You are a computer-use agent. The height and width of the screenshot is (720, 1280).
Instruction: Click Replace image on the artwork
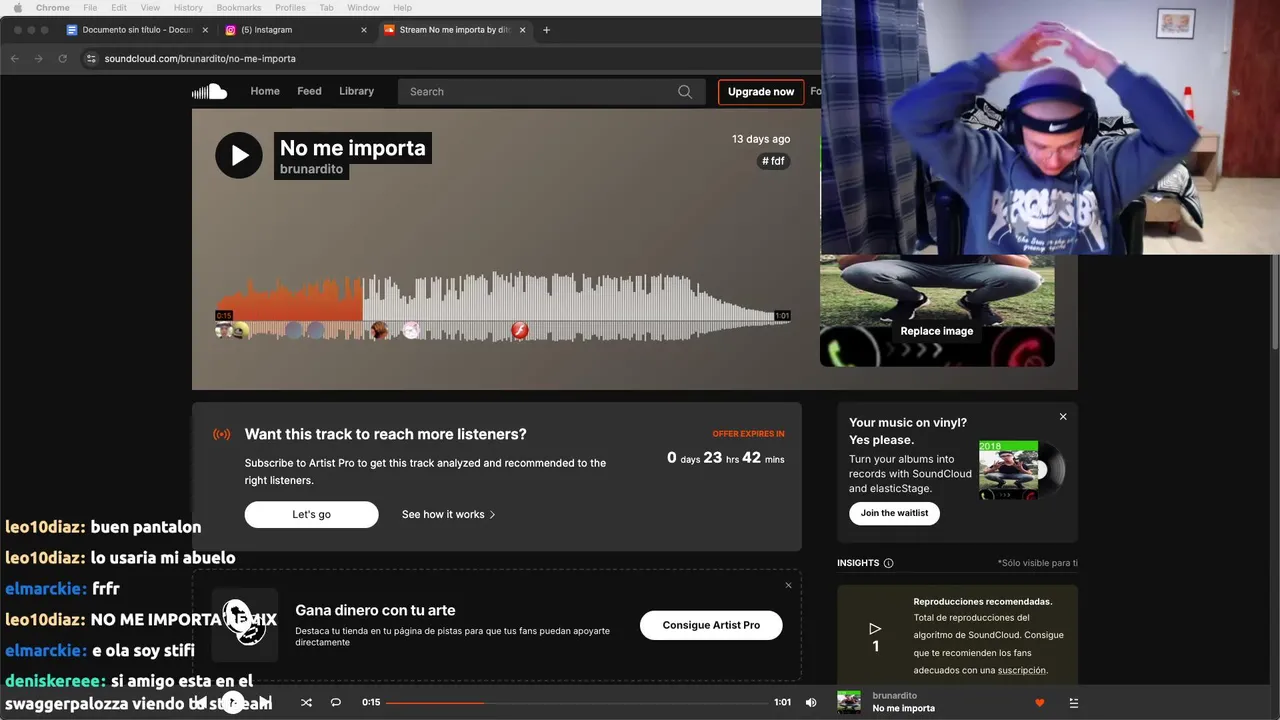937,331
